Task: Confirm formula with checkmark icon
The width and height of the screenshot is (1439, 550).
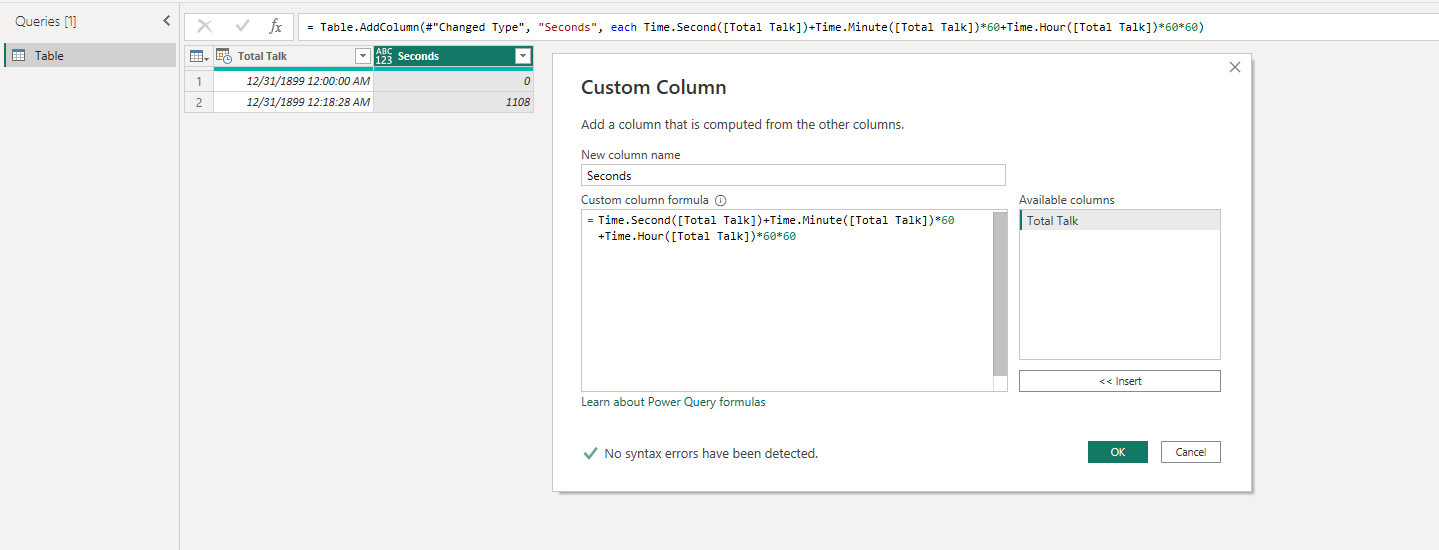Action: [x=242, y=27]
